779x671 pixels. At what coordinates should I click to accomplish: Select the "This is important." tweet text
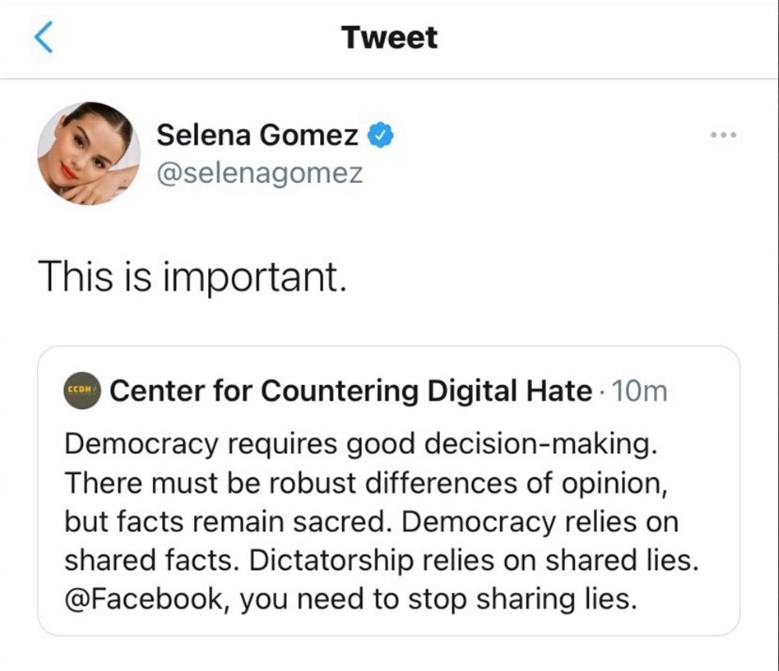pos(192,276)
